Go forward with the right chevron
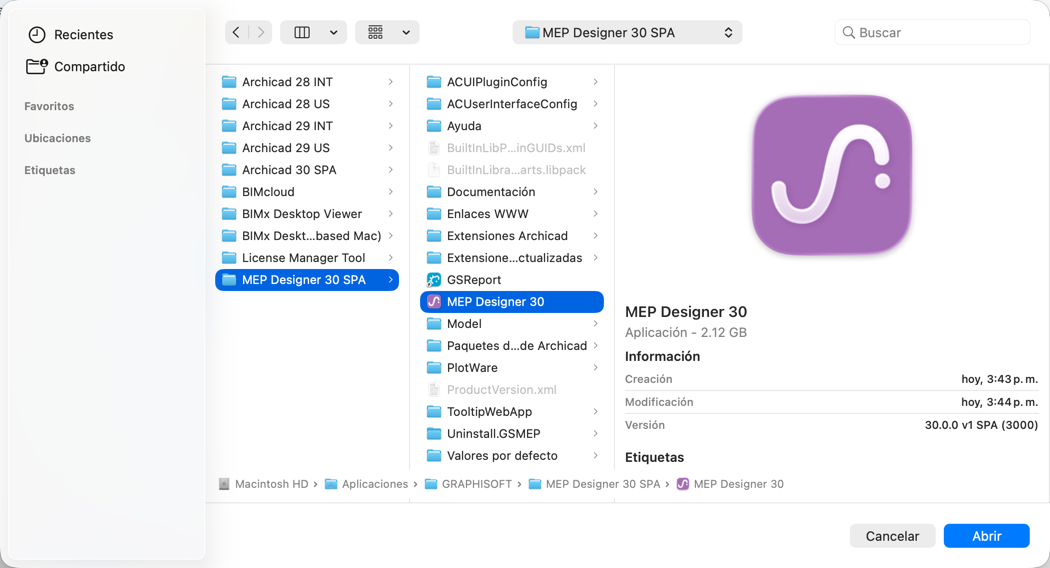Viewport: 1050px width, 568px height. click(x=260, y=32)
